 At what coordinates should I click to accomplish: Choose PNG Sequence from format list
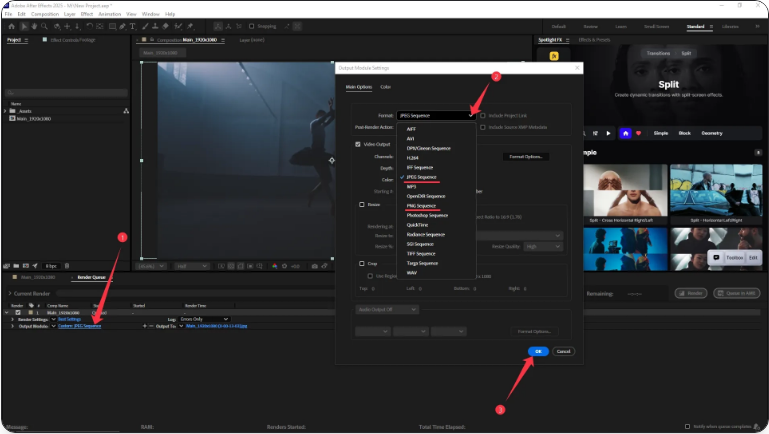[420, 206]
